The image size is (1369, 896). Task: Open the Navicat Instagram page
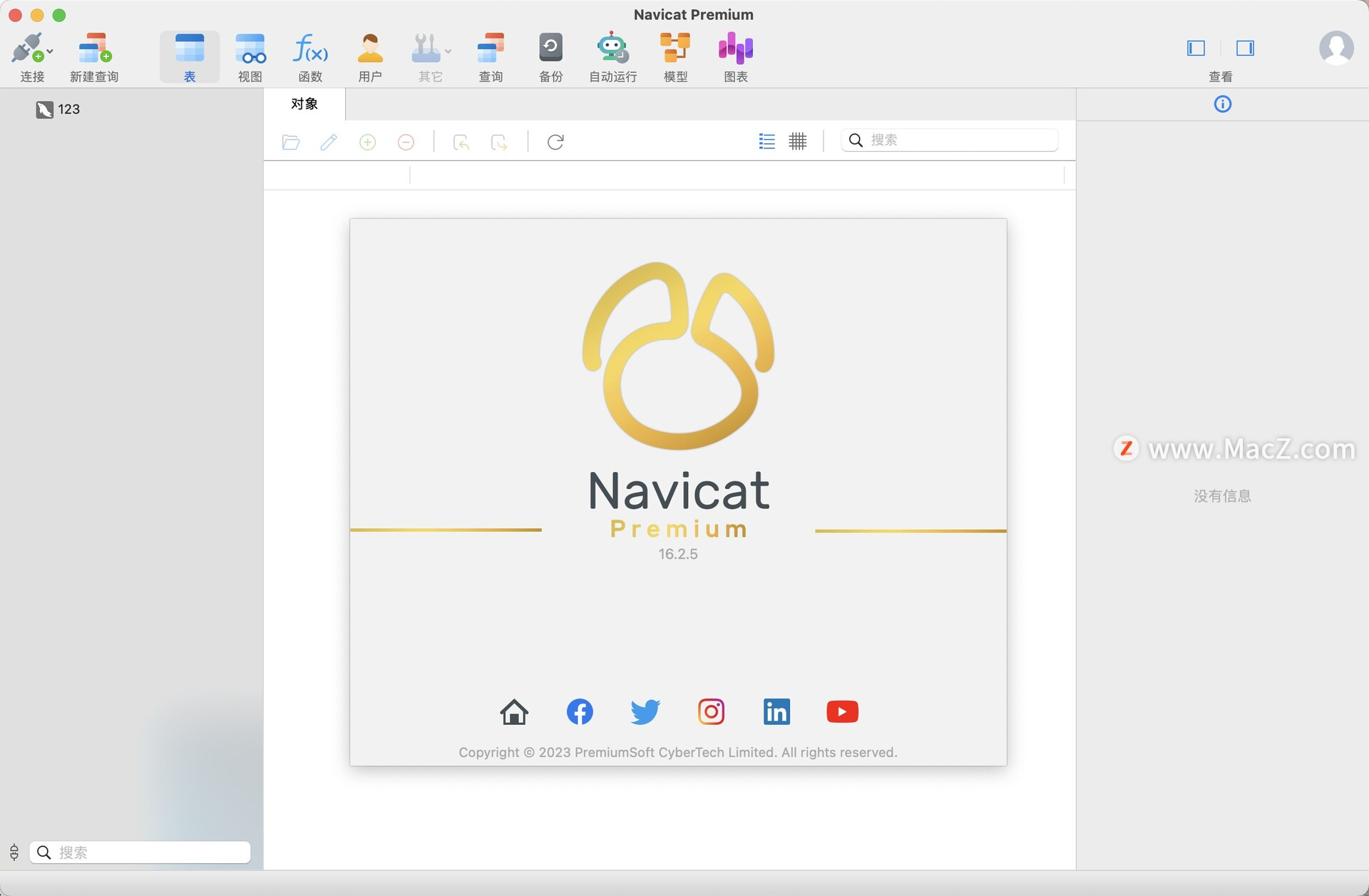711,711
